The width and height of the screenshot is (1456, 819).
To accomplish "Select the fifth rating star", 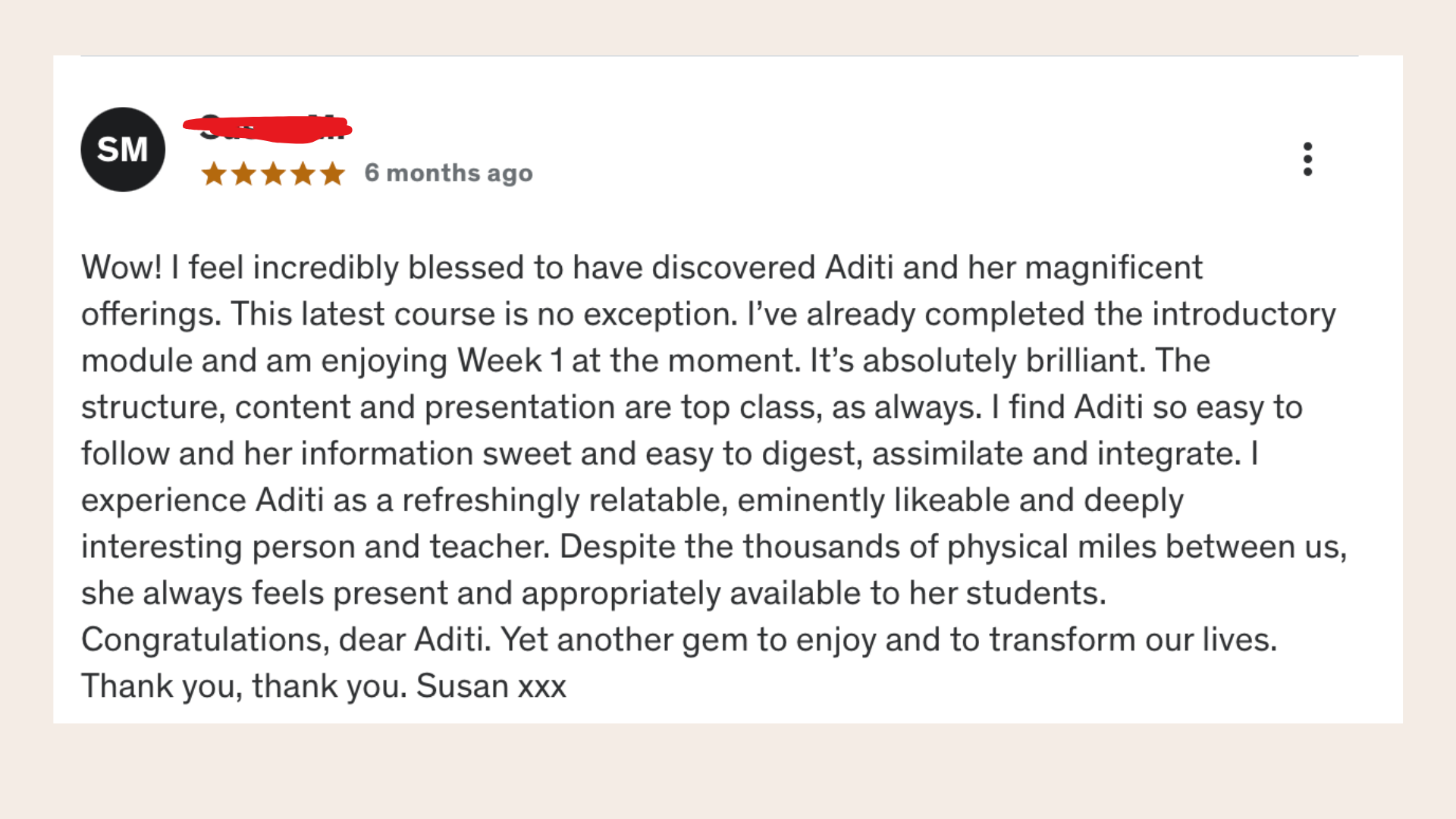I will (332, 174).
